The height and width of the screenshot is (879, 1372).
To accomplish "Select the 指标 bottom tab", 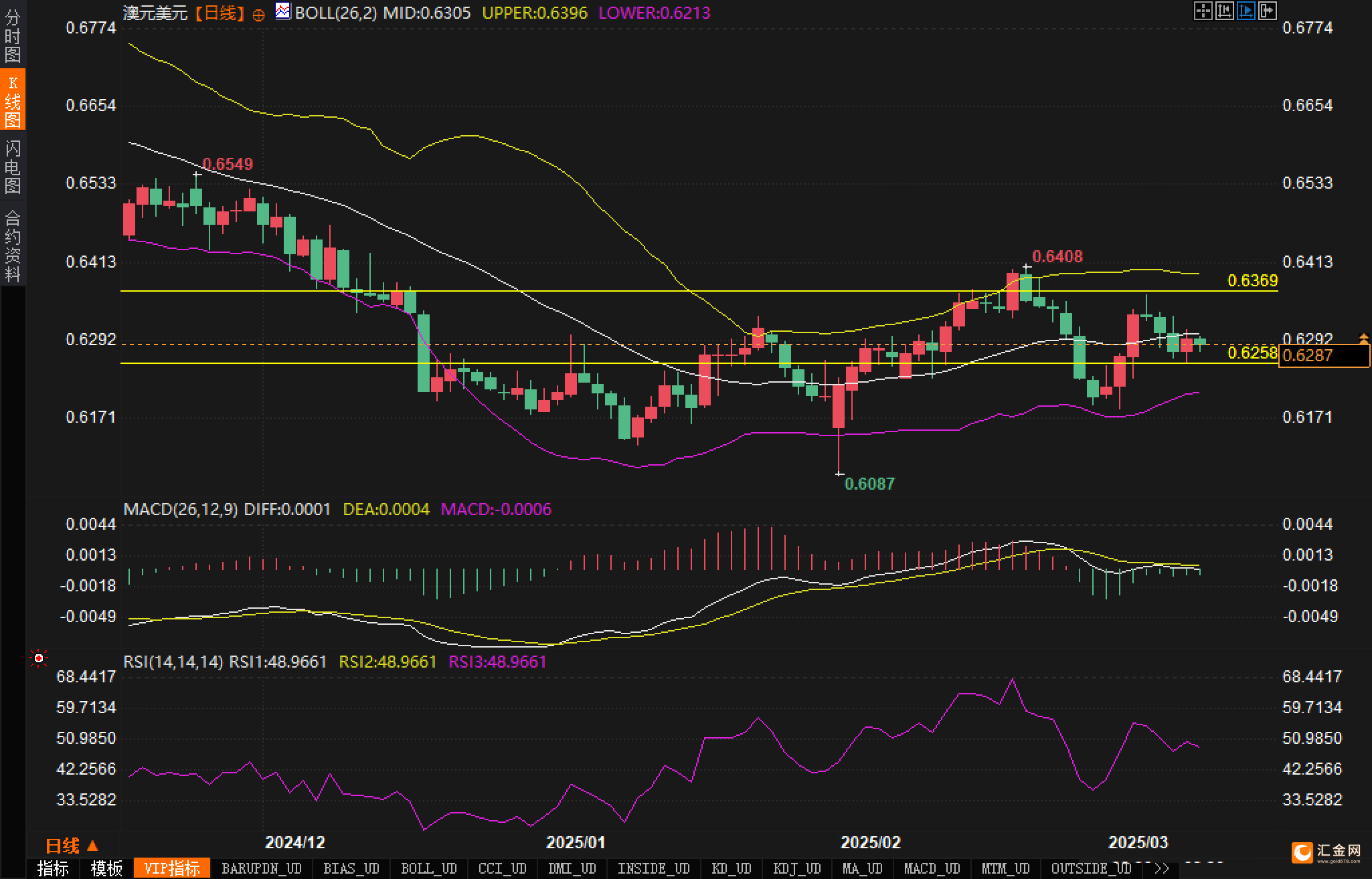I will coord(53,868).
